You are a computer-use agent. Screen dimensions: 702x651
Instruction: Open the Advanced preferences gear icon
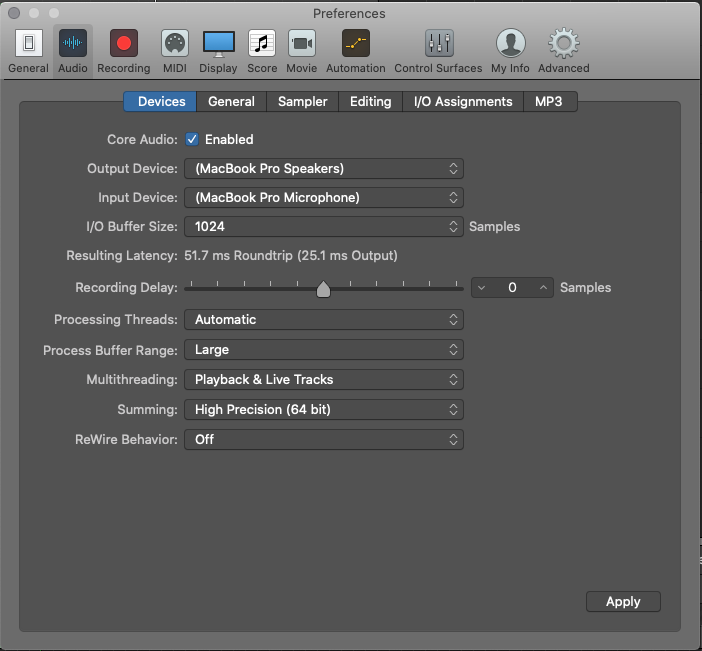564,43
